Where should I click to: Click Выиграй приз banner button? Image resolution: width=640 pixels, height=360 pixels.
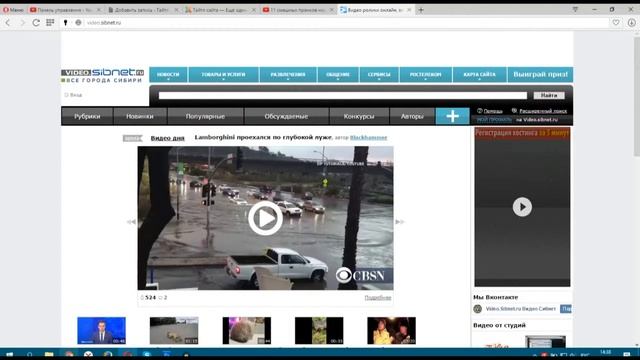540,75
